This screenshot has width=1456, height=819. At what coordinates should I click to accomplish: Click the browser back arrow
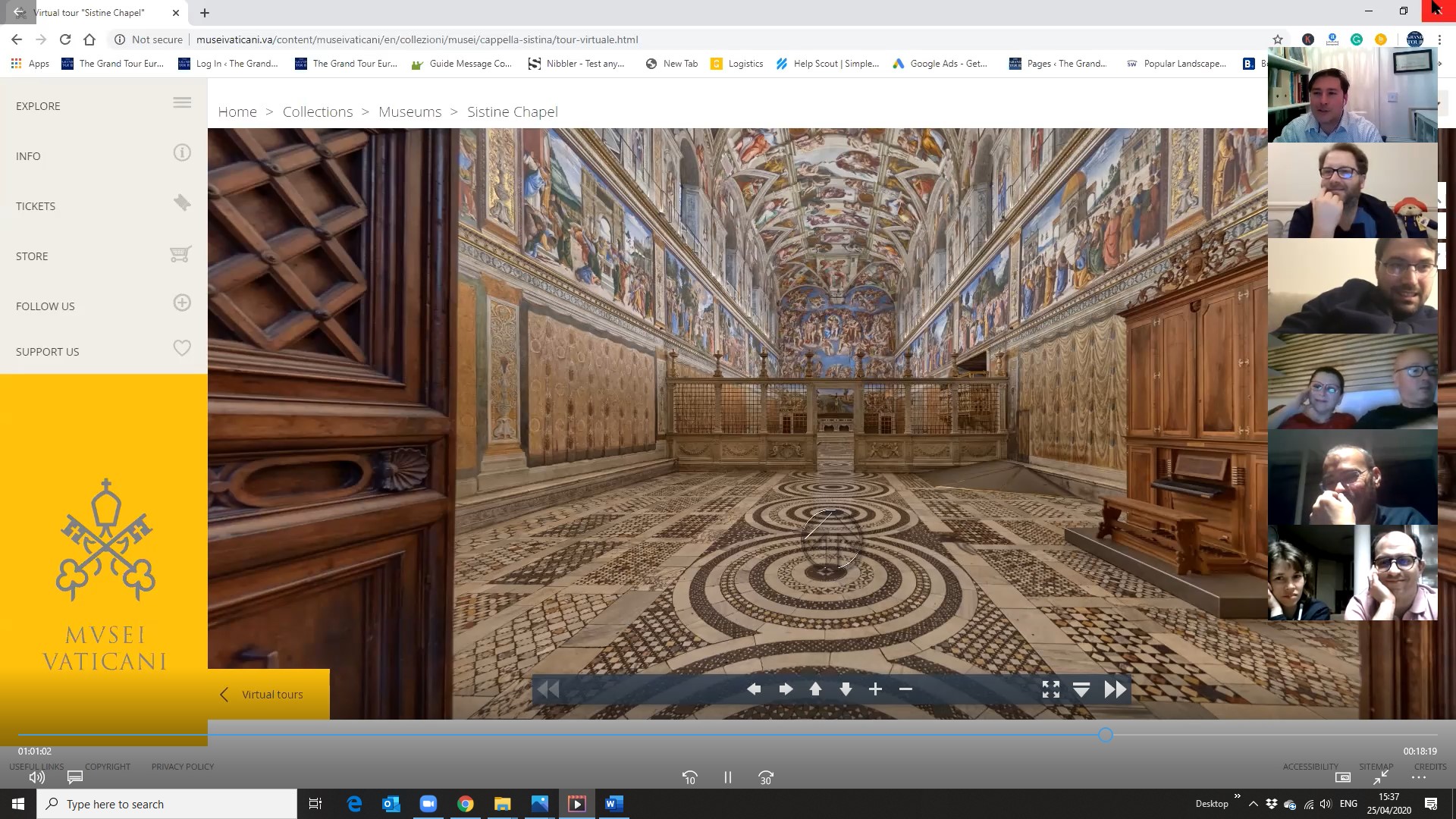click(17, 39)
